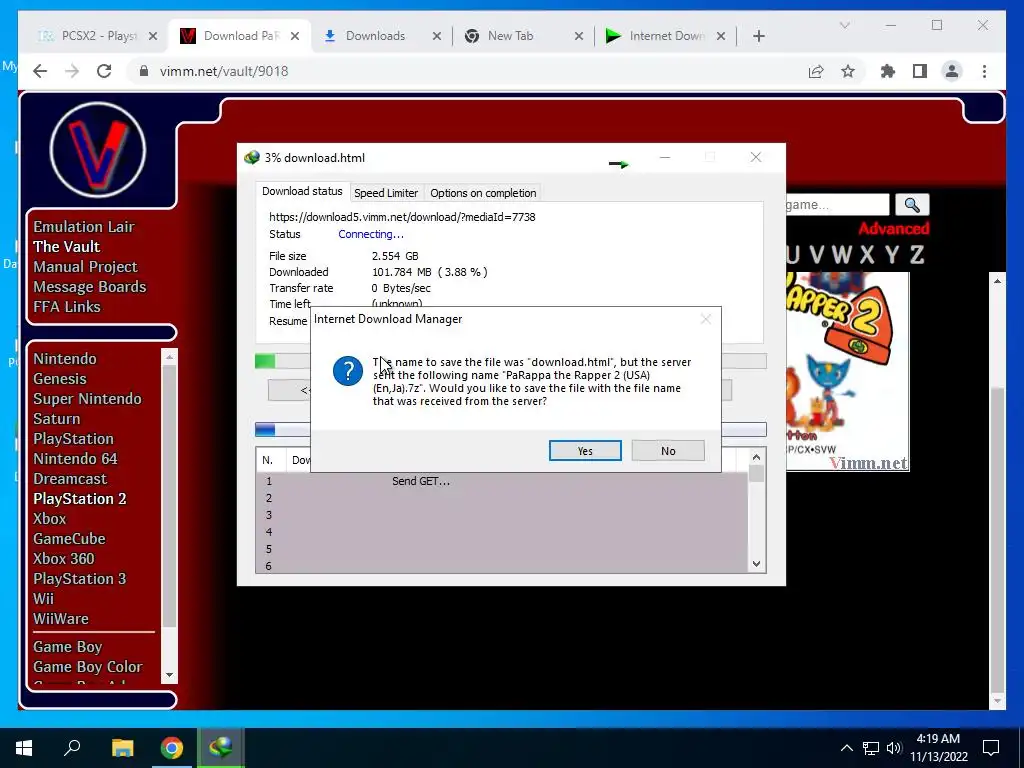
Task: Select PlayStation in the systems list
Action: click(x=73, y=439)
